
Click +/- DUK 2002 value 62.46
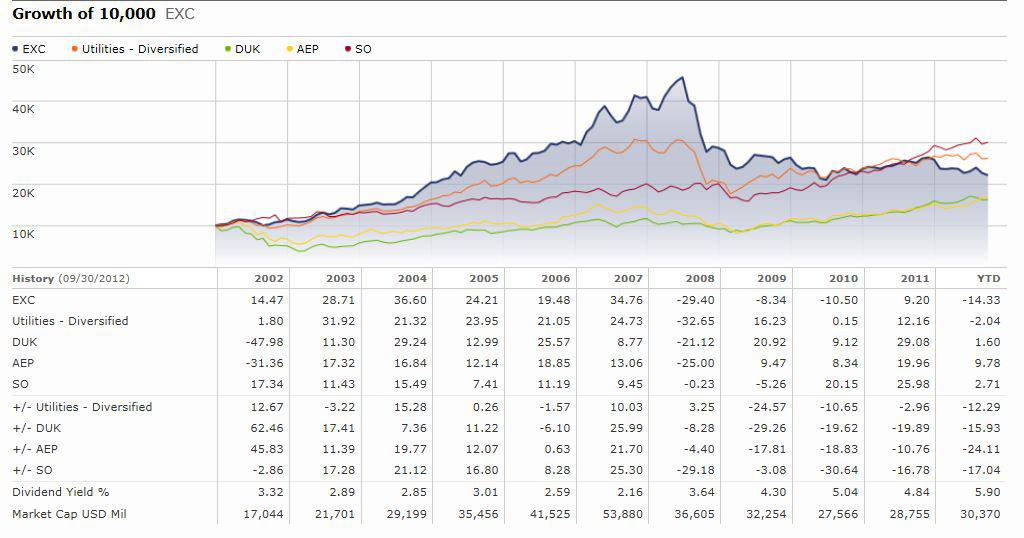pos(267,428)
